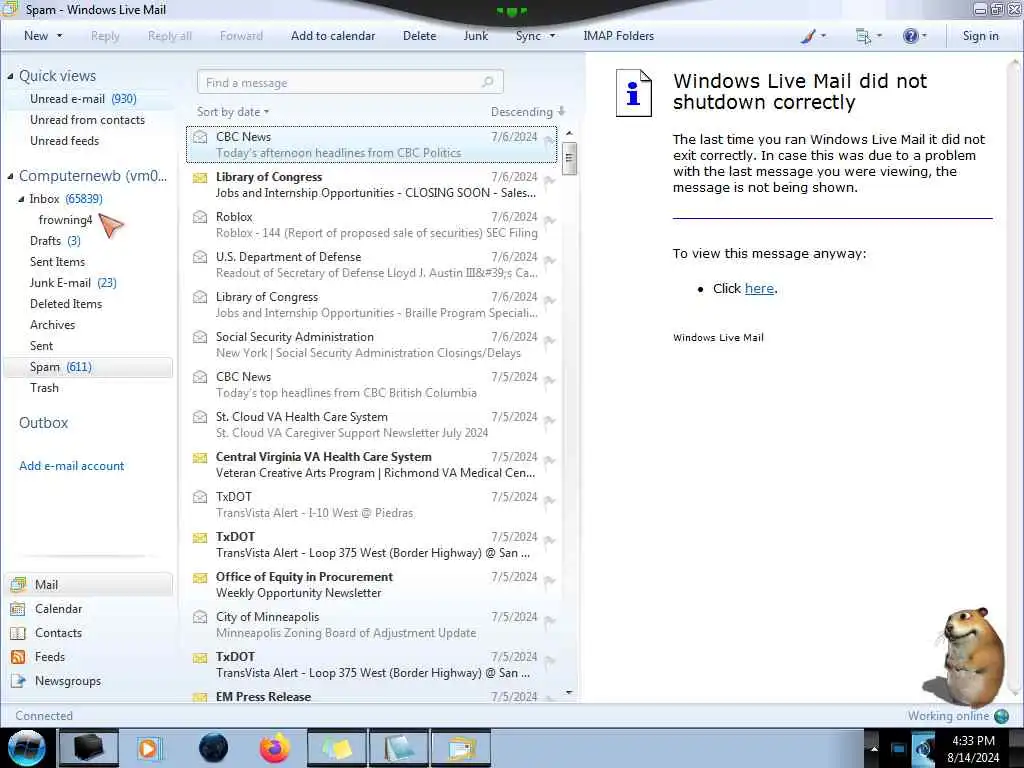This screenshot has width=1024, height=768.
Task: Click the message list scrollbar thumb
Action: click(569, 157)
